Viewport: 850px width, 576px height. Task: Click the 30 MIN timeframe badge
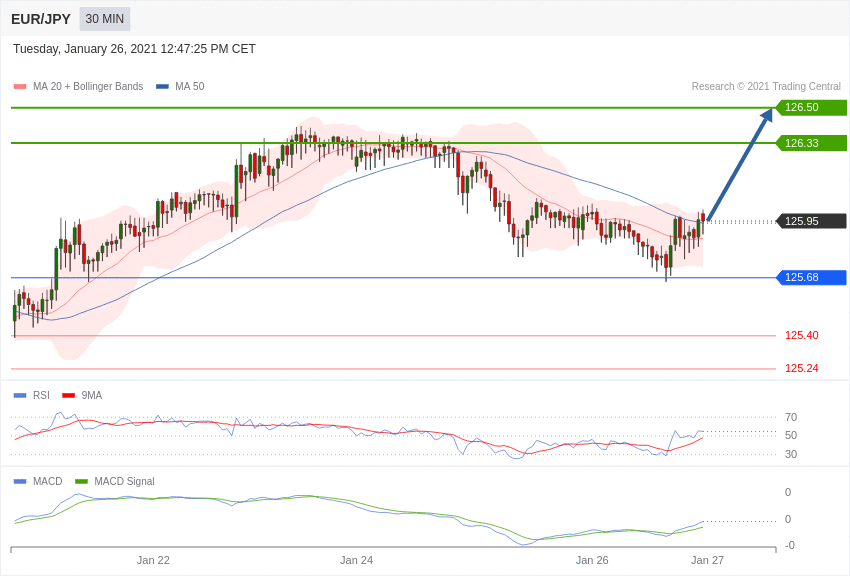tap(105, 19)
